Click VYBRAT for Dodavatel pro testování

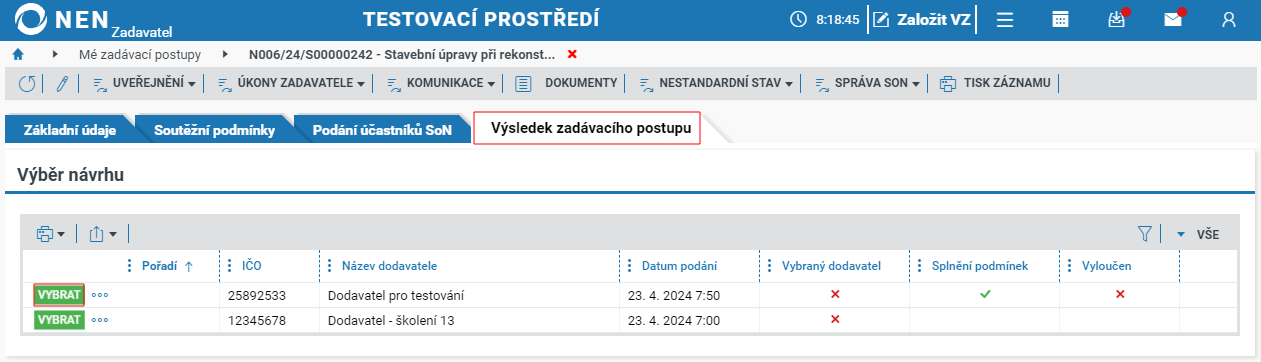59,295
